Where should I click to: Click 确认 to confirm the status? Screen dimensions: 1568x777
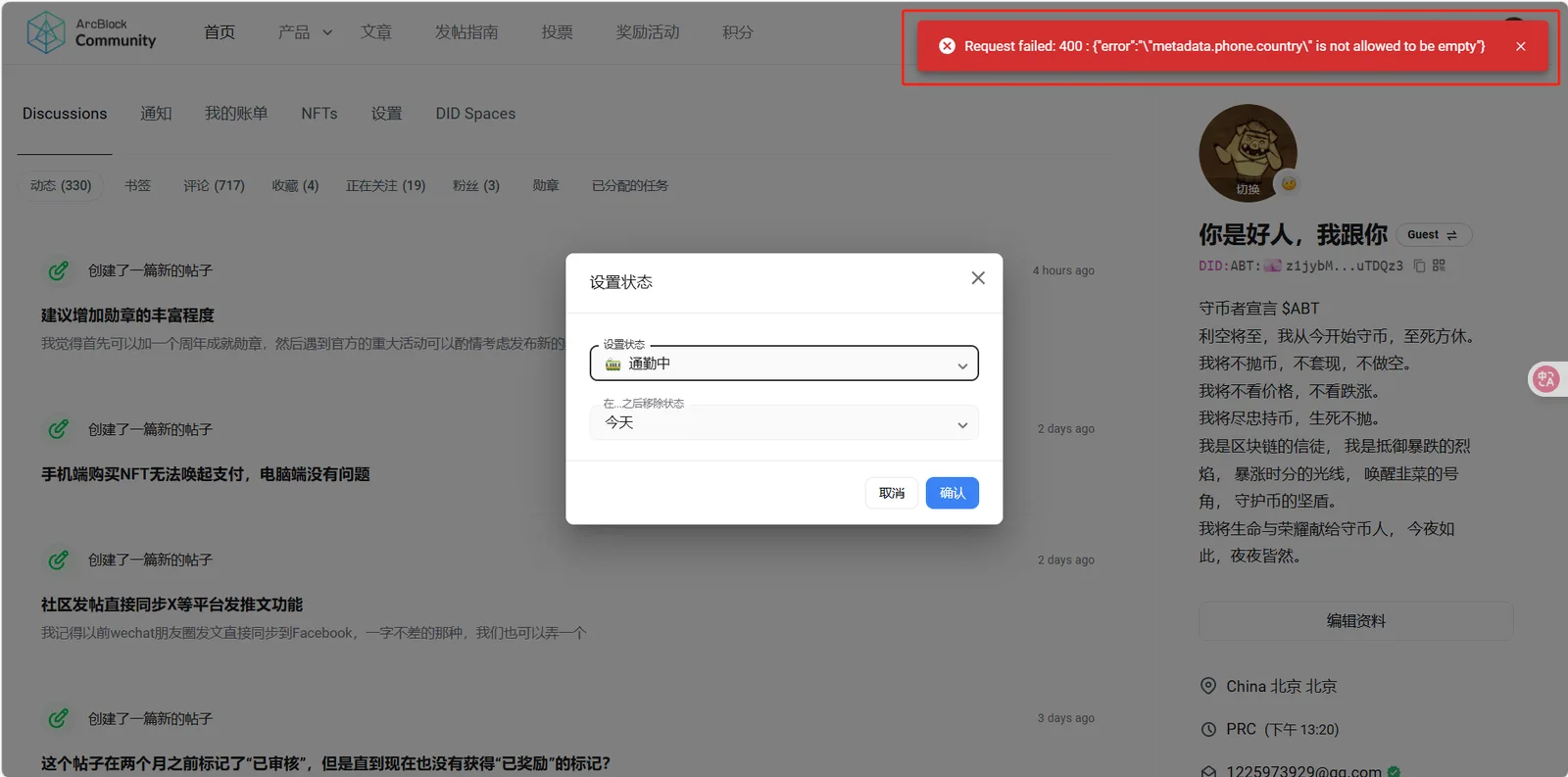(953, 493)
